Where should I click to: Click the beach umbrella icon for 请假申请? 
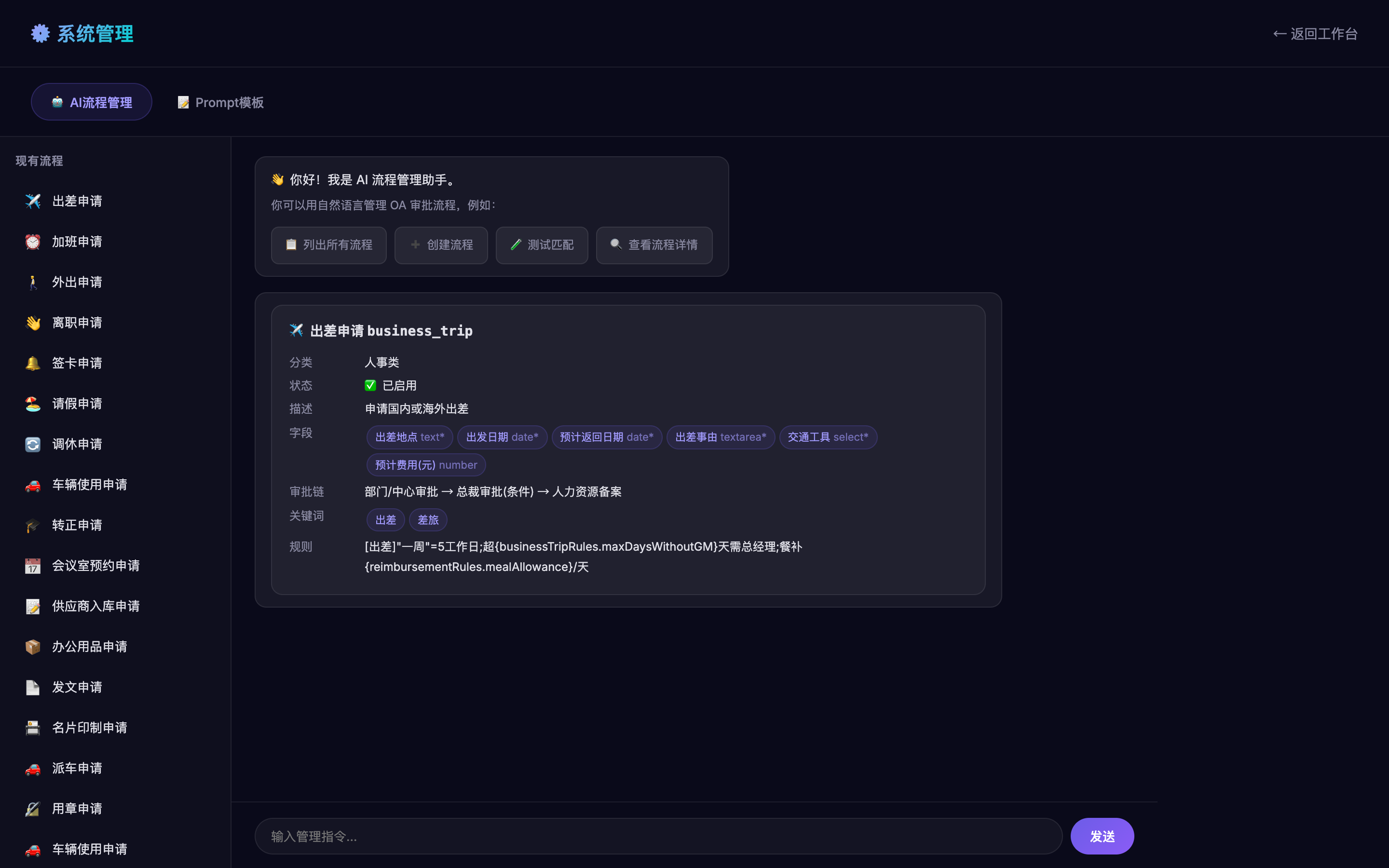click(33, 404)
